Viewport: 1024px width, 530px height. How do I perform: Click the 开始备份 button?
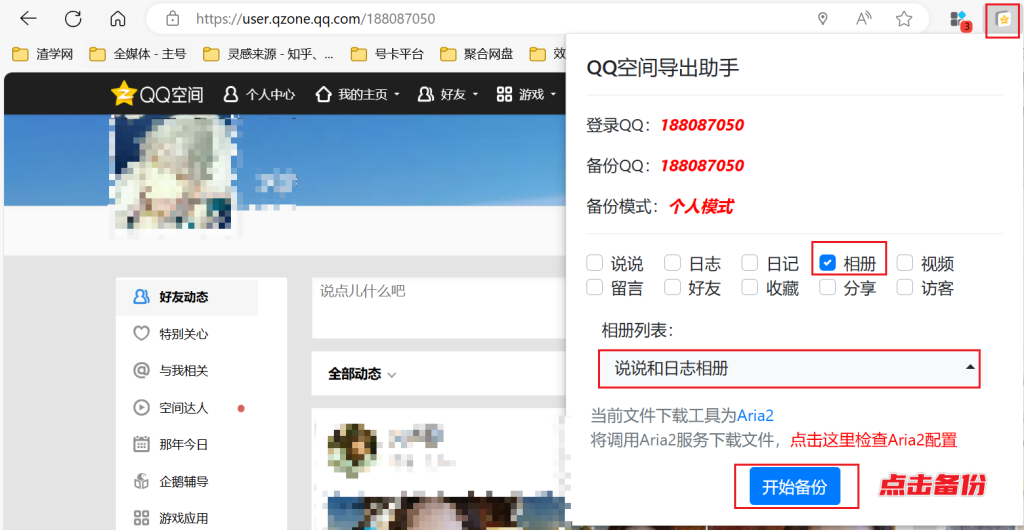(795, 486)
